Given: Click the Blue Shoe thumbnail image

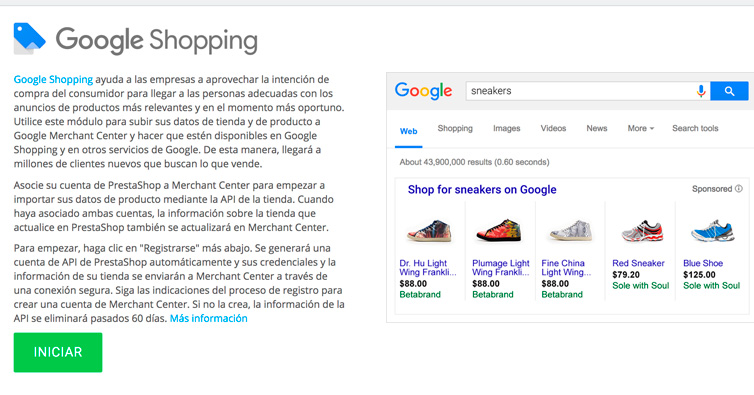Looking at the screenshot, I should (x=712, y=230).
